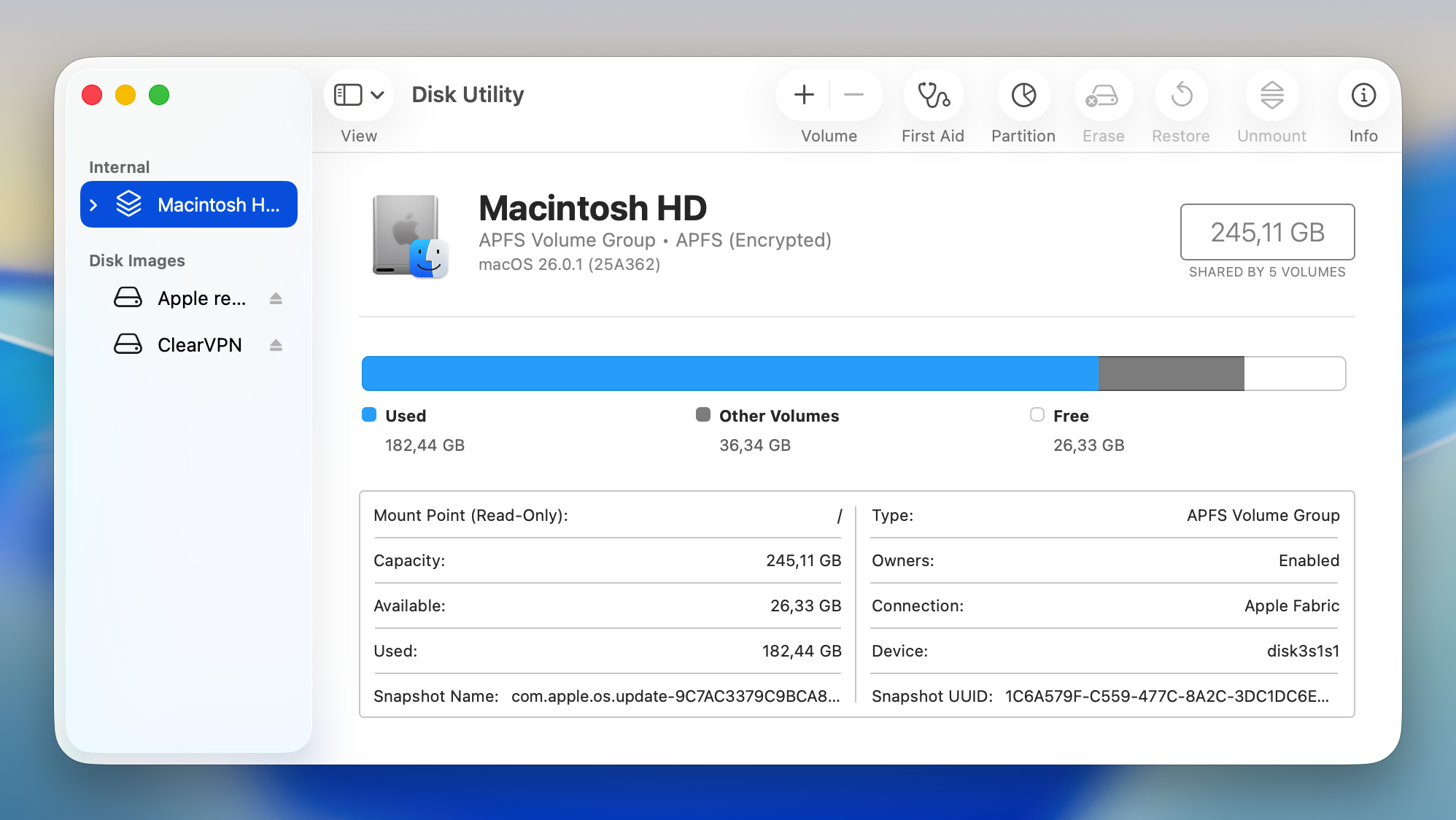Click the white Free legend swatch
This screenshot has width=1456, height=820.
(x=1037, y=415)
